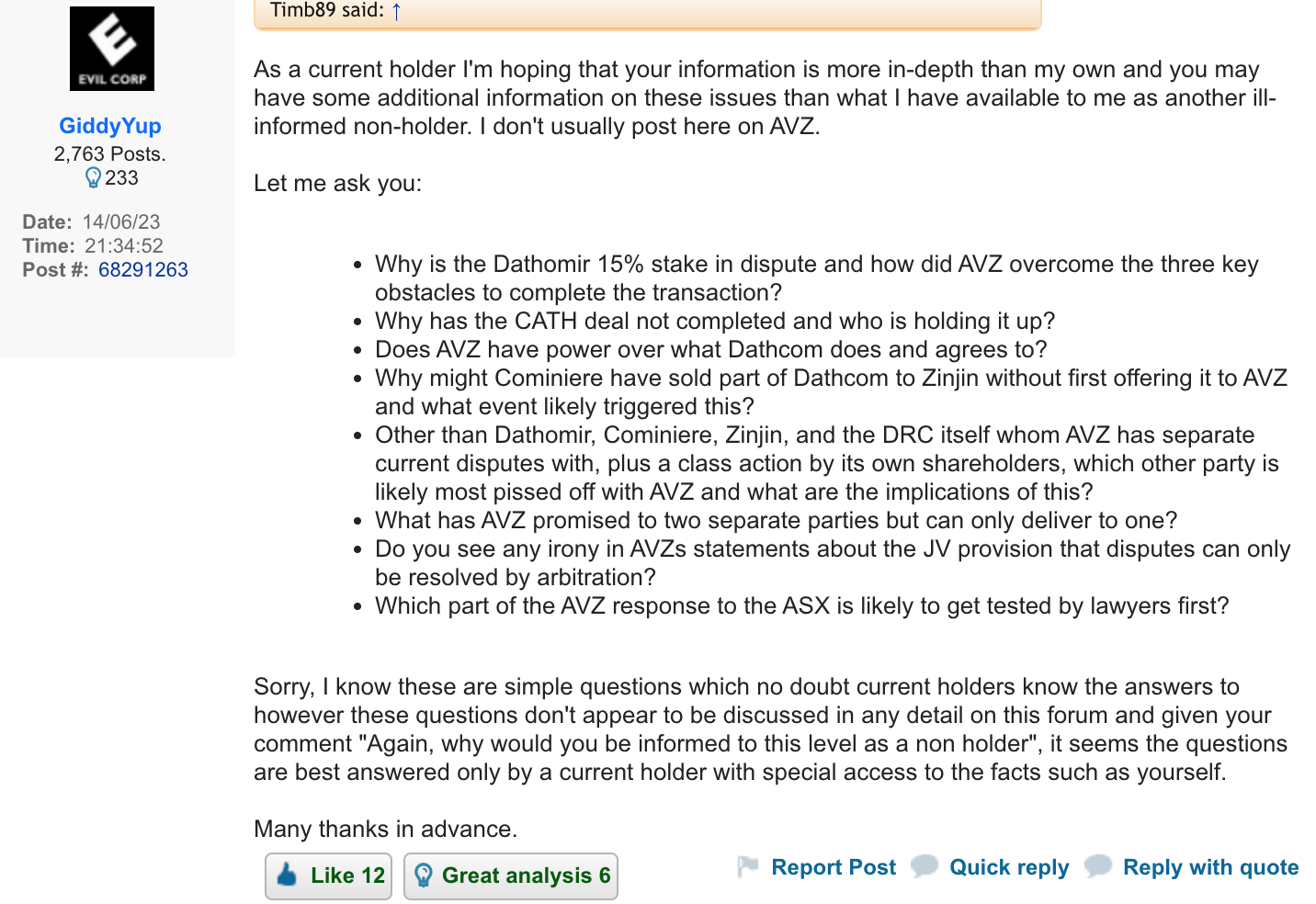Like this post
This screenshot has height=904, width=1316.
click(x=329, y=876)
